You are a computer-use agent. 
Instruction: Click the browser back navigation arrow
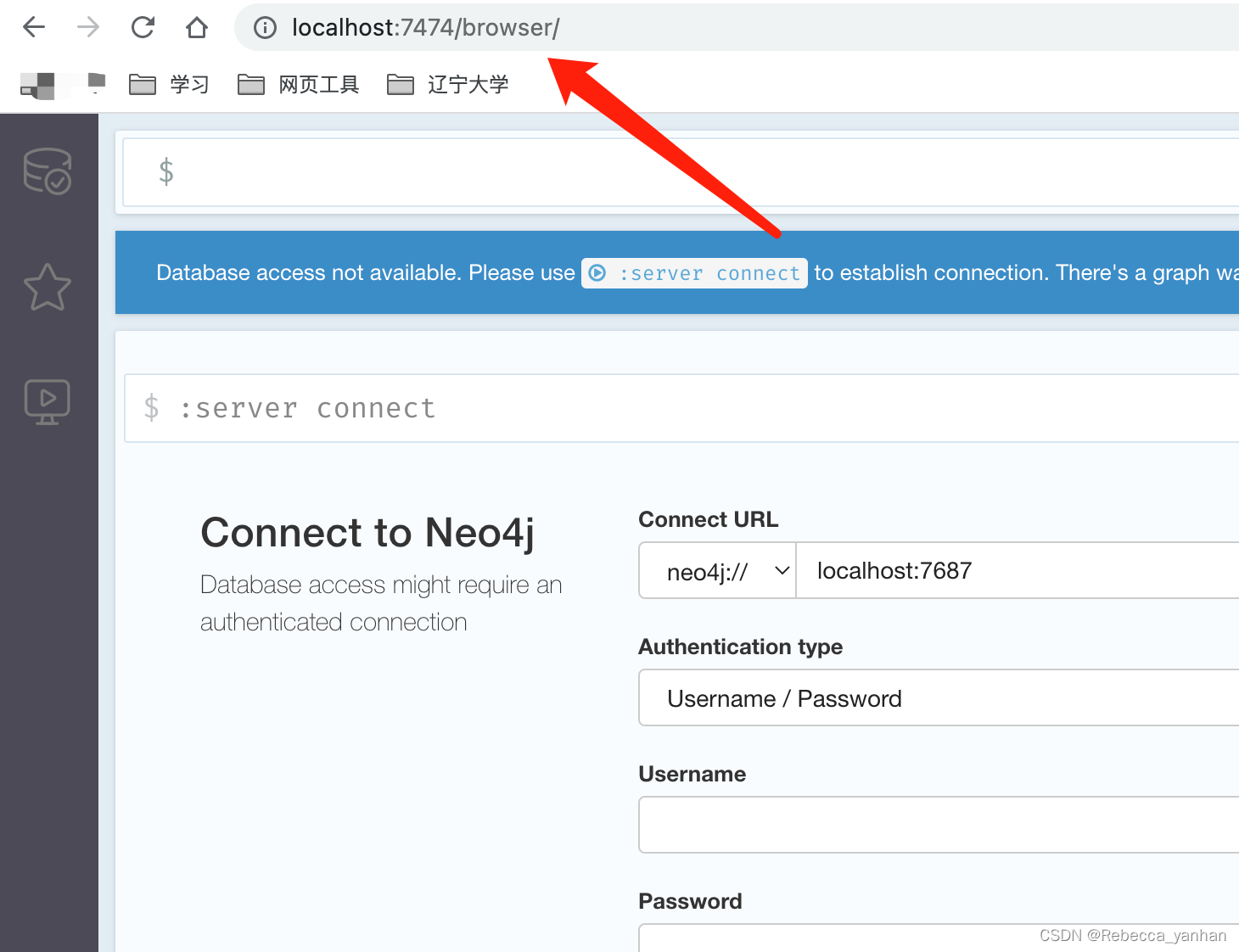[33, 26]
